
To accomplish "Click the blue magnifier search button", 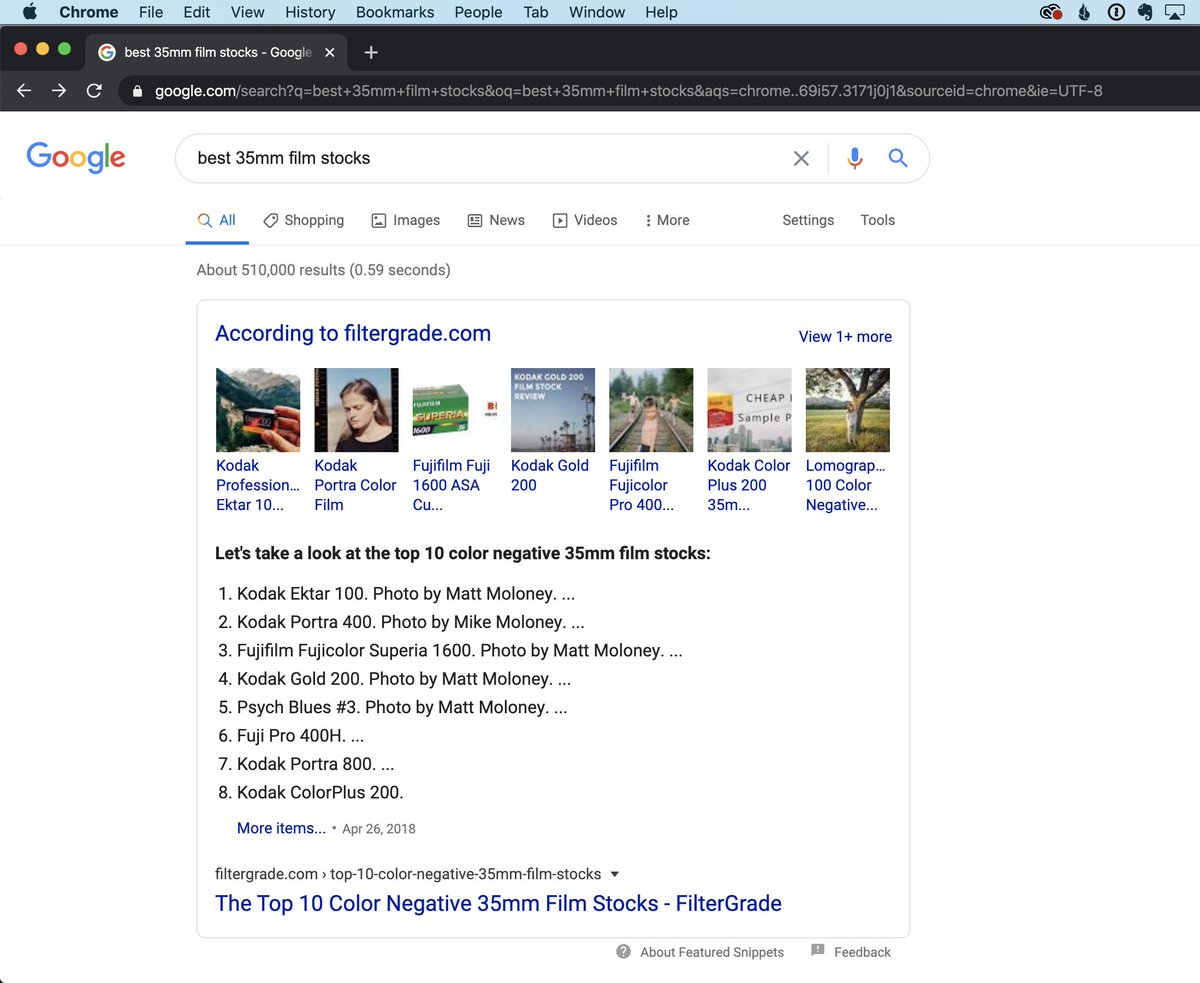I will (898, 158).
